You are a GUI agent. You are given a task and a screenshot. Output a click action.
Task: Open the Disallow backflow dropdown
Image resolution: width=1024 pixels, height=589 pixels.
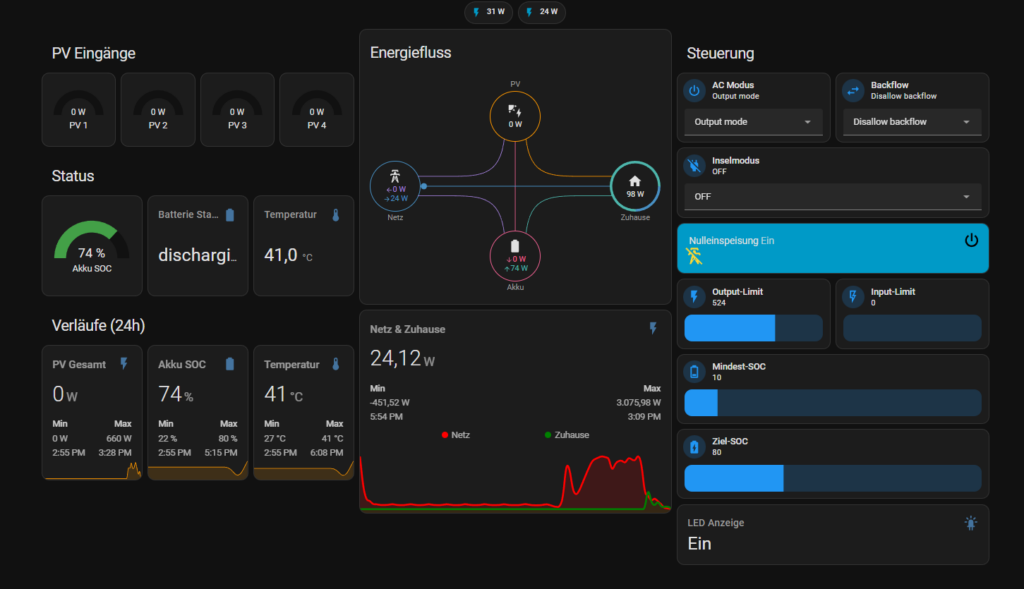click(911, 122)
